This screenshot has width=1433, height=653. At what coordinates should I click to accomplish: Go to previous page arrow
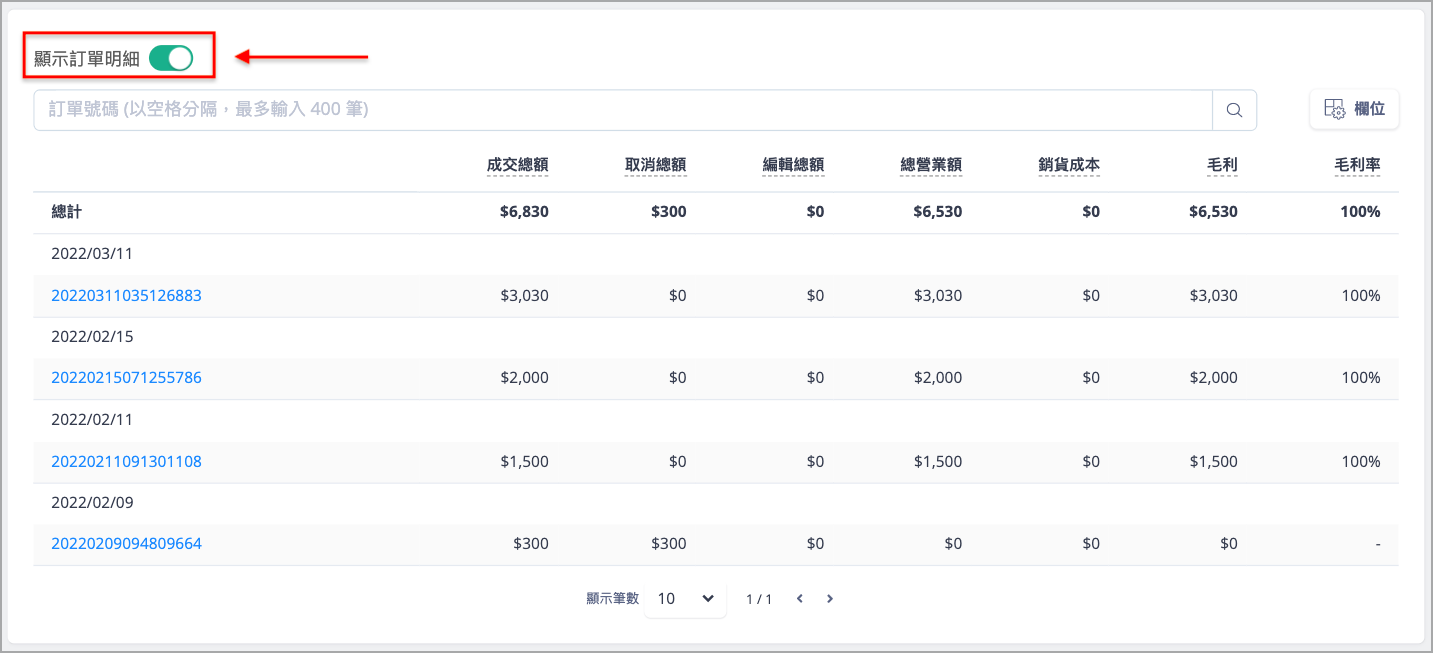tap(800, 599)
